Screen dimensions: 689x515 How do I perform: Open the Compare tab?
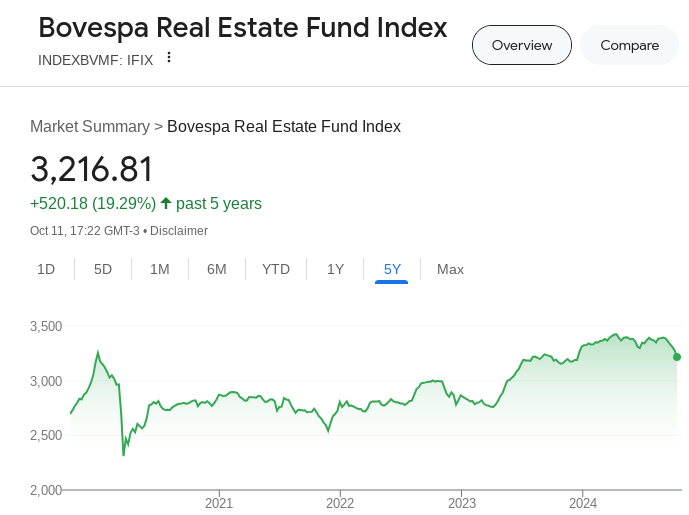click(x=629, y=45)
